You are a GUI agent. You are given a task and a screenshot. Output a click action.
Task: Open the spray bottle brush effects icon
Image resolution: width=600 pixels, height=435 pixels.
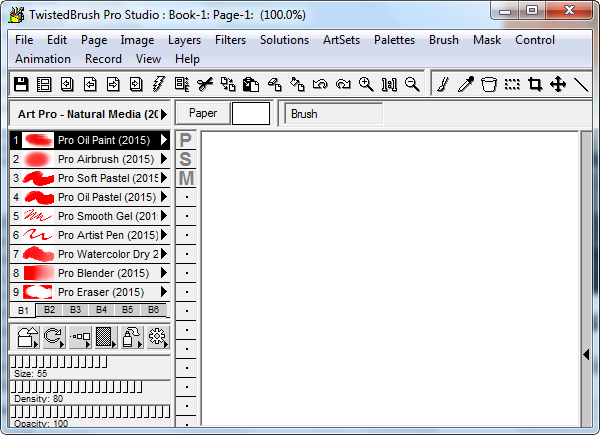[132, 337]
